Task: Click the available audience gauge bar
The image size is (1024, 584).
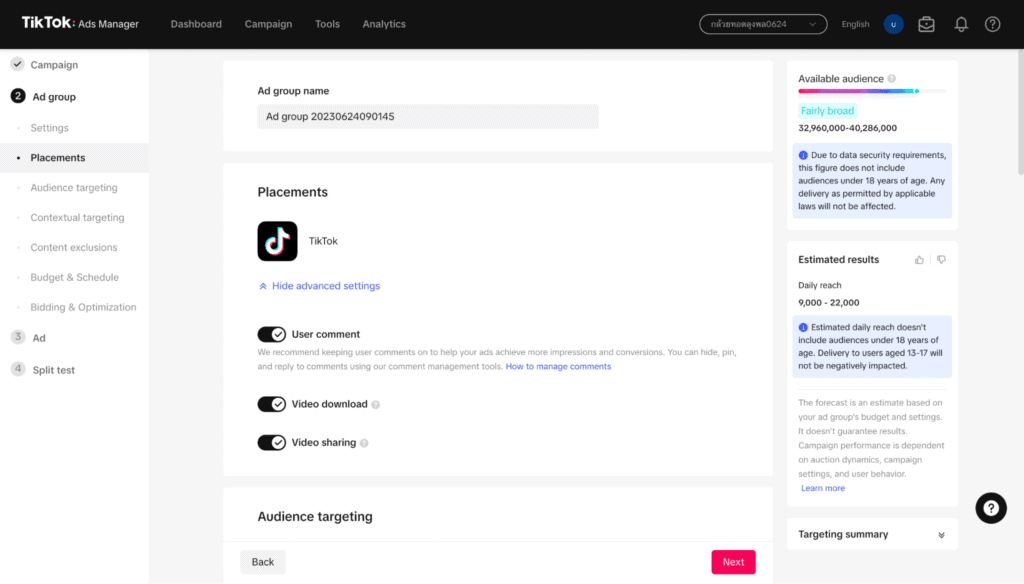Action: [x=872, y=91]
